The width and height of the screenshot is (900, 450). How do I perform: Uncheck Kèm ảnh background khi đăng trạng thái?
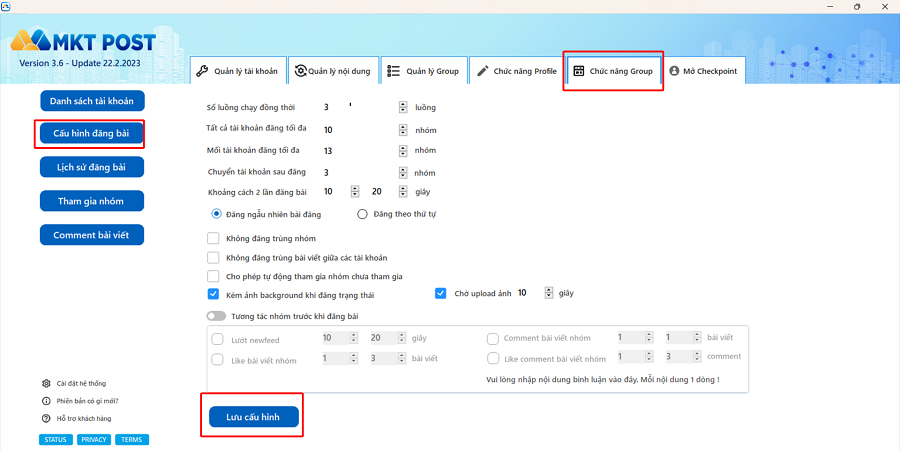pos(213,294)
